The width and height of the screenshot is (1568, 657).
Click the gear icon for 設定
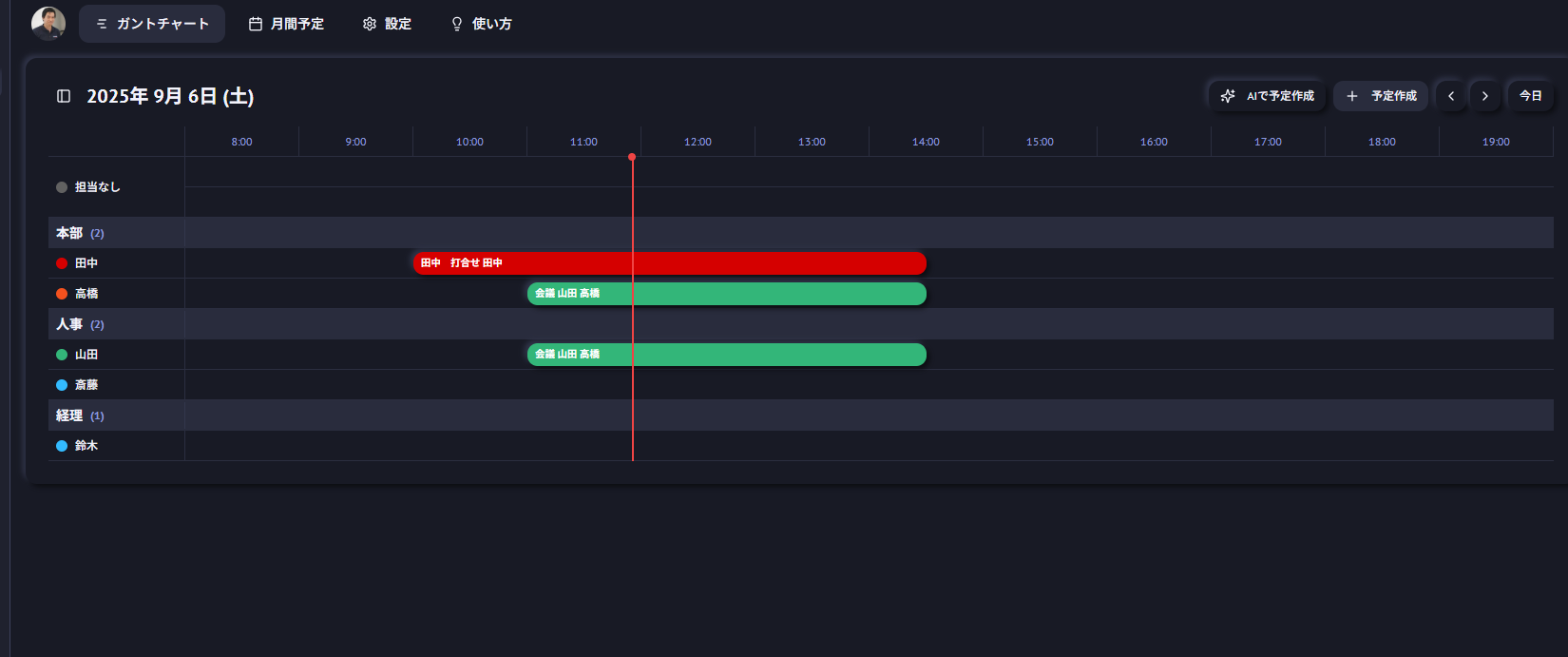370,24
